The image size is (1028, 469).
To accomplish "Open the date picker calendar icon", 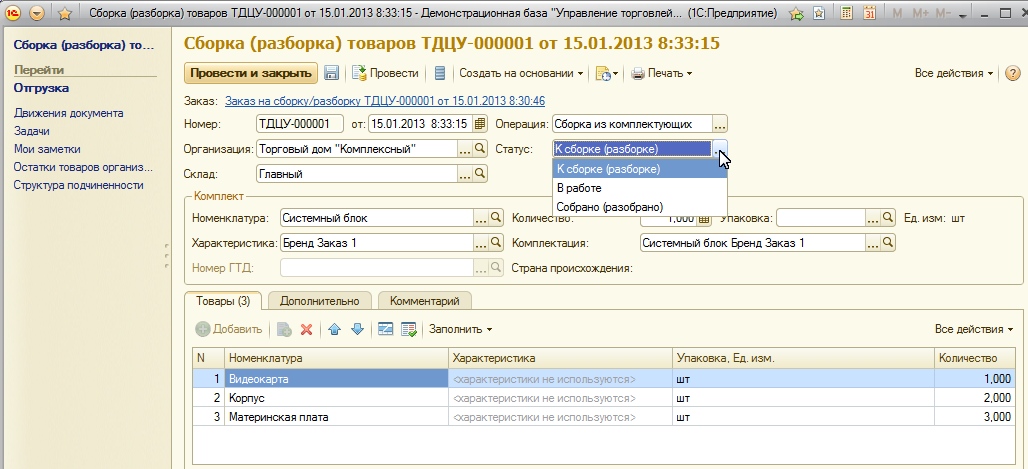I will [x=480, y=124].
